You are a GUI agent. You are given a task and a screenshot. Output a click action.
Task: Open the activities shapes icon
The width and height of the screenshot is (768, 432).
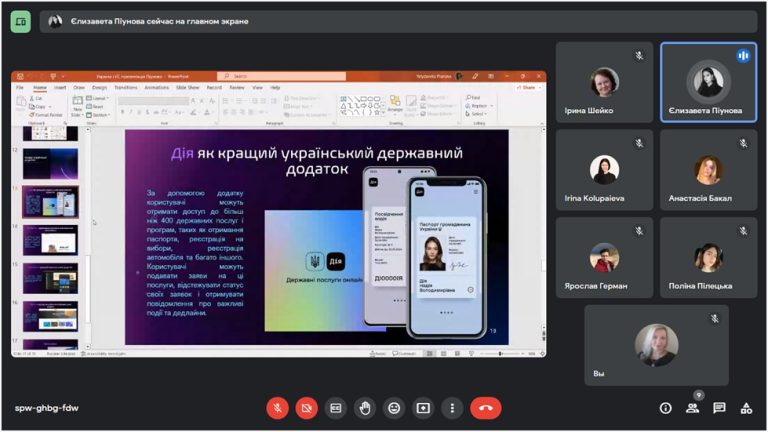pos(746,408)
